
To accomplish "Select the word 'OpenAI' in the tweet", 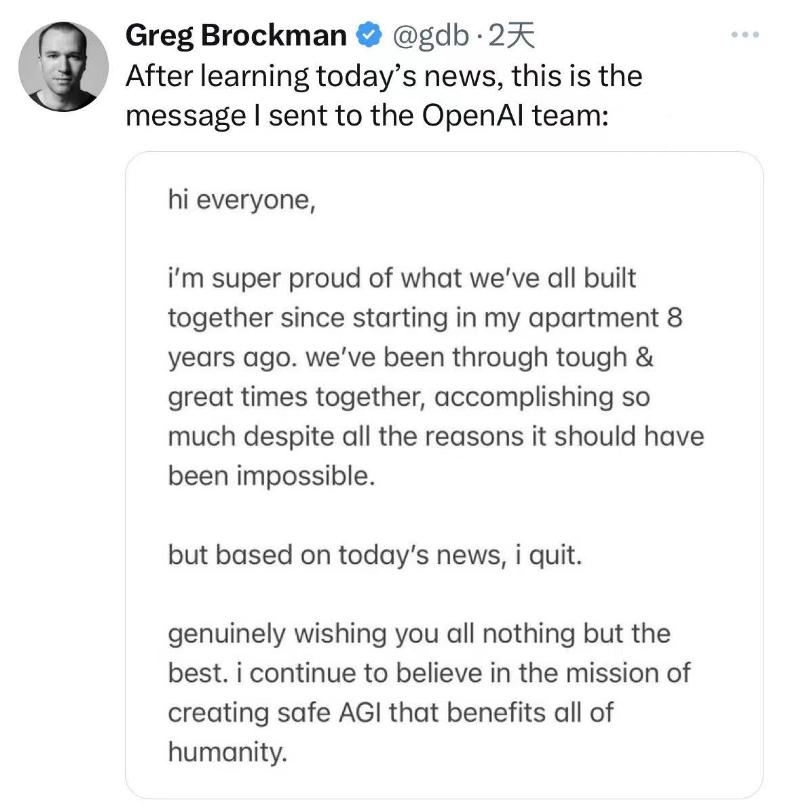I will (473, 115).
